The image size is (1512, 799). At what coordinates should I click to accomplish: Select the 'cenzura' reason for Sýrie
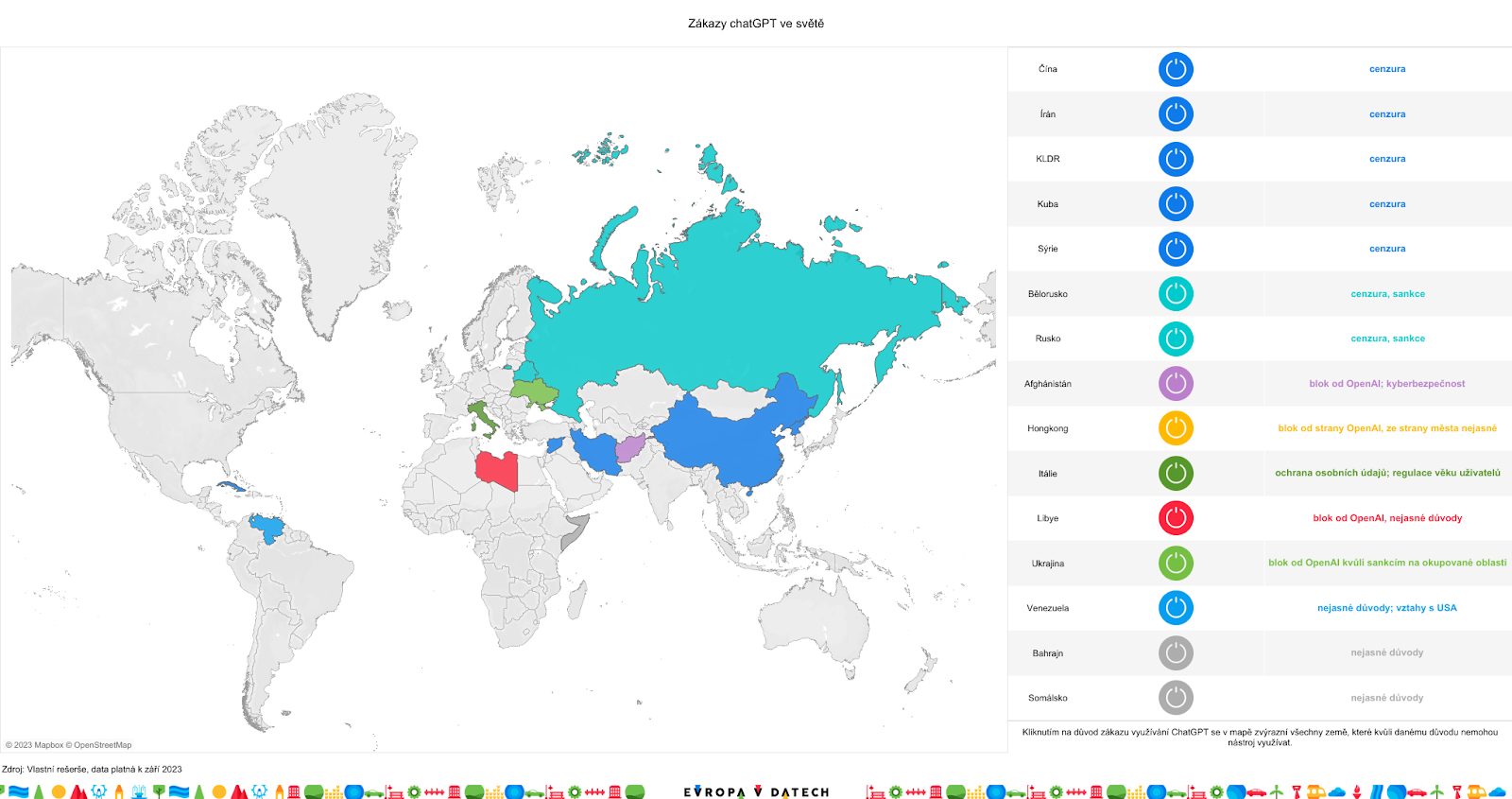click(1387, 249)
